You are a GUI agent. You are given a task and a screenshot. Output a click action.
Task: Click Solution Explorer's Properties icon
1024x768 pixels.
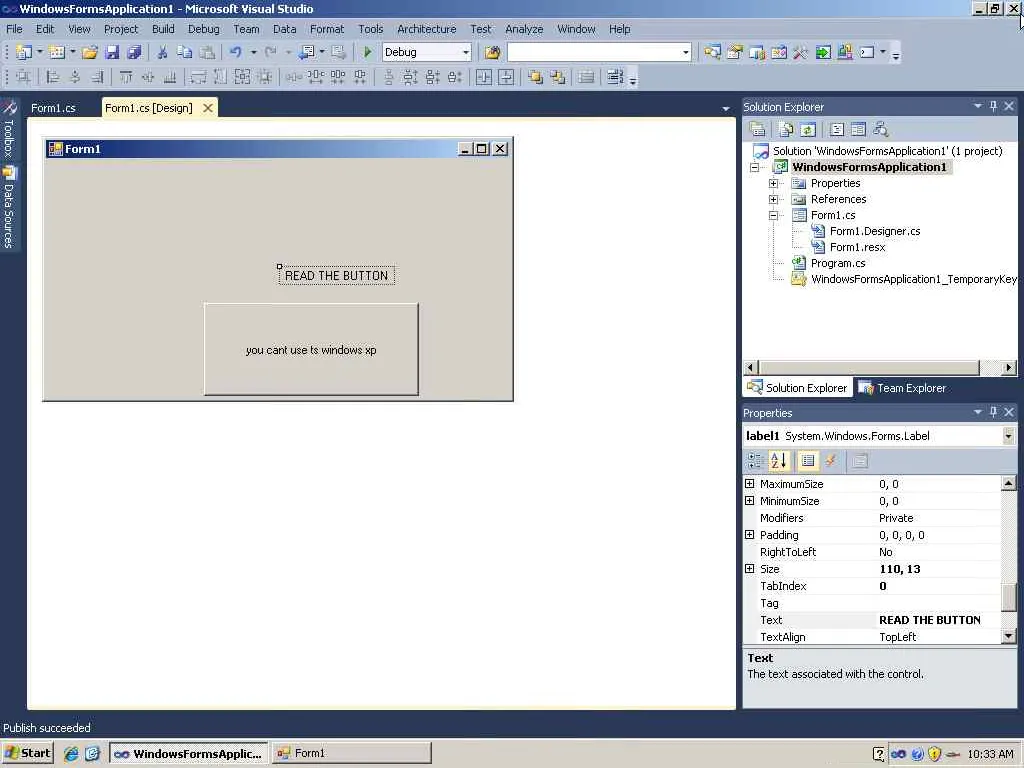tap(758, 129)
